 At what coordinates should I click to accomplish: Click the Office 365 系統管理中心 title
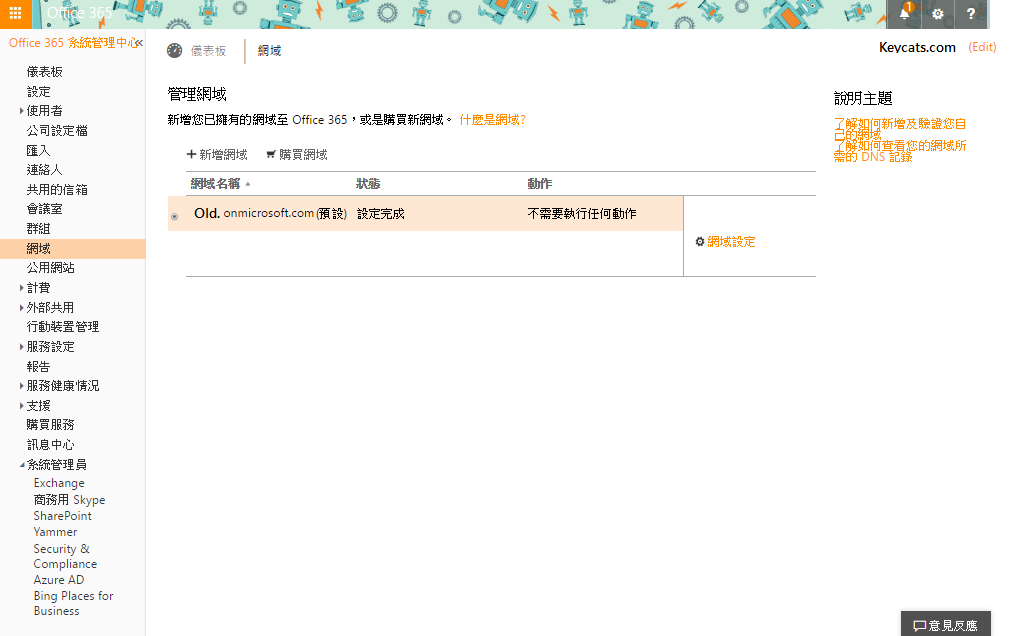click(x=72, y=43)
